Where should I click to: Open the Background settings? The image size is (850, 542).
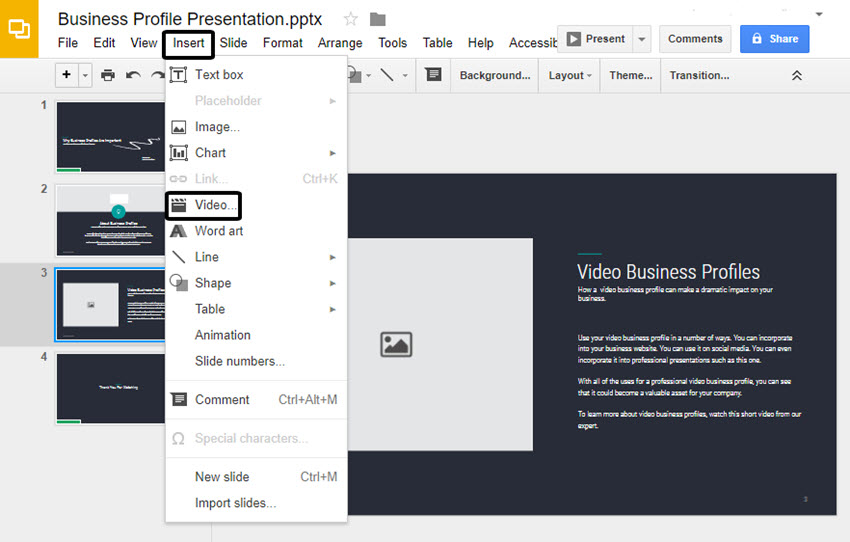[495, 75]
